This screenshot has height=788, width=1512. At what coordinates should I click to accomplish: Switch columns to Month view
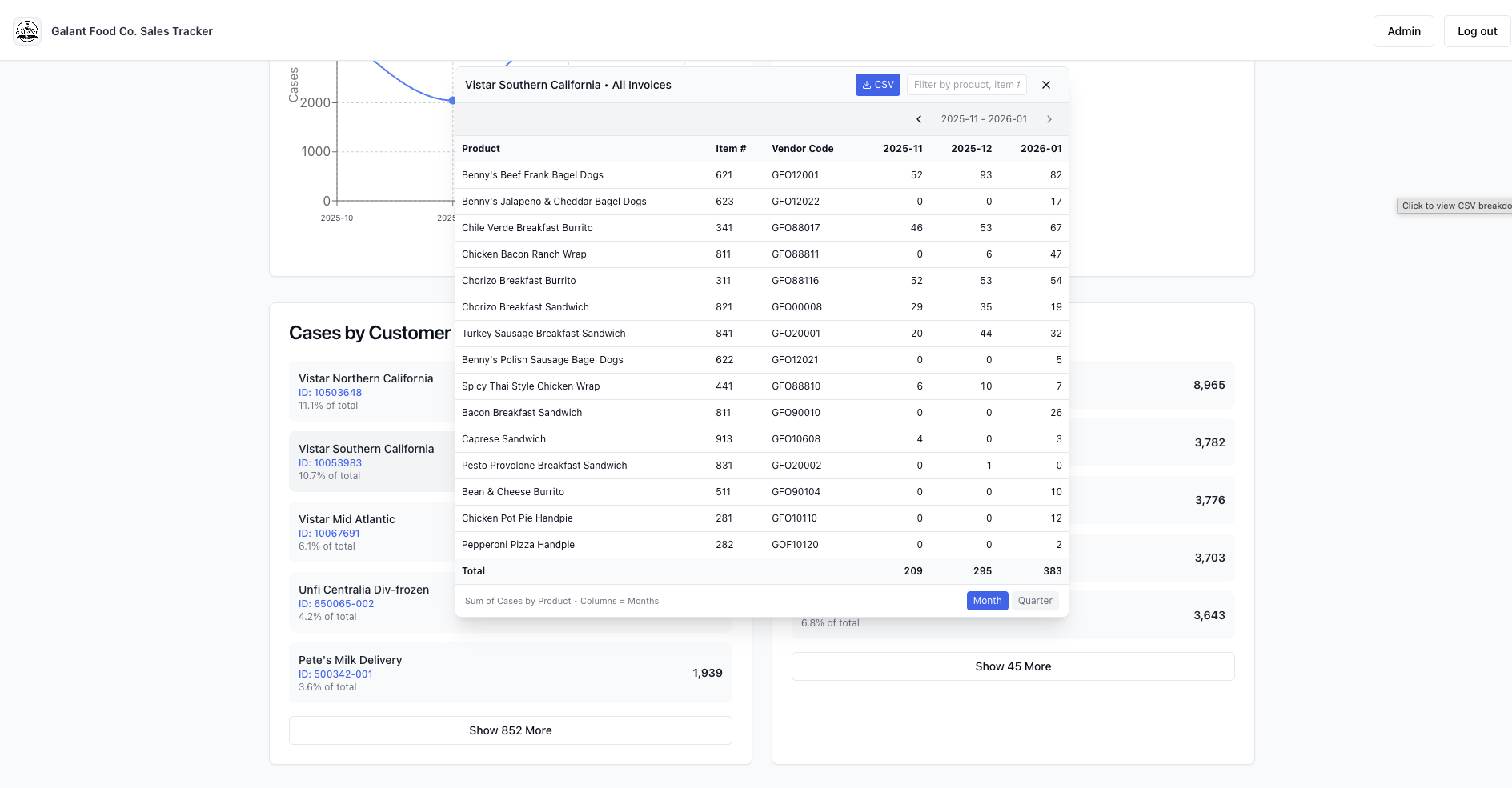coord(987,601)
